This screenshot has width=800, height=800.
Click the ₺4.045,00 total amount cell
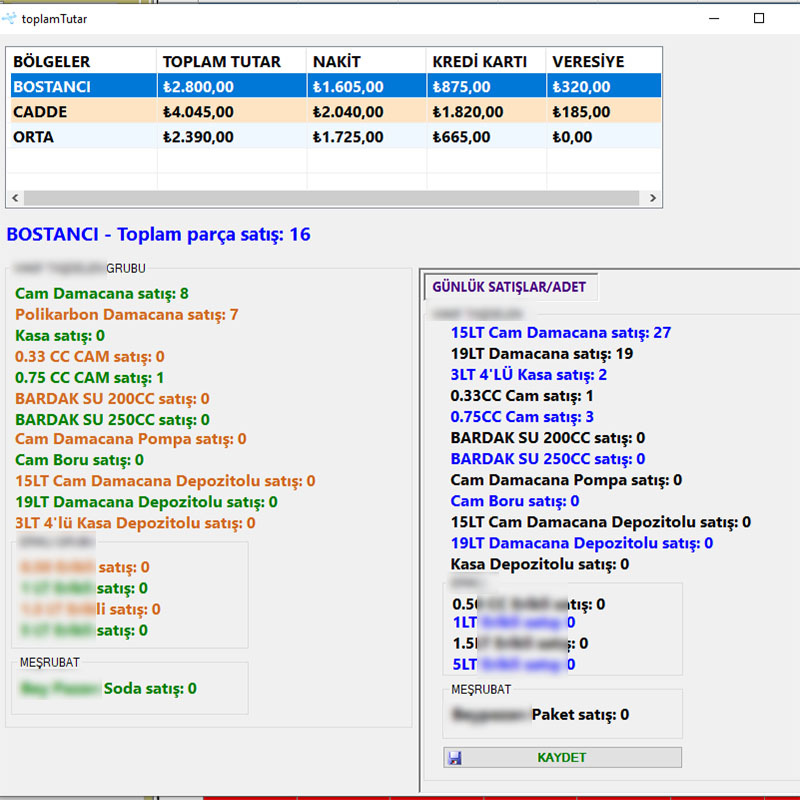pyautogui.click(x=198, y=112)
